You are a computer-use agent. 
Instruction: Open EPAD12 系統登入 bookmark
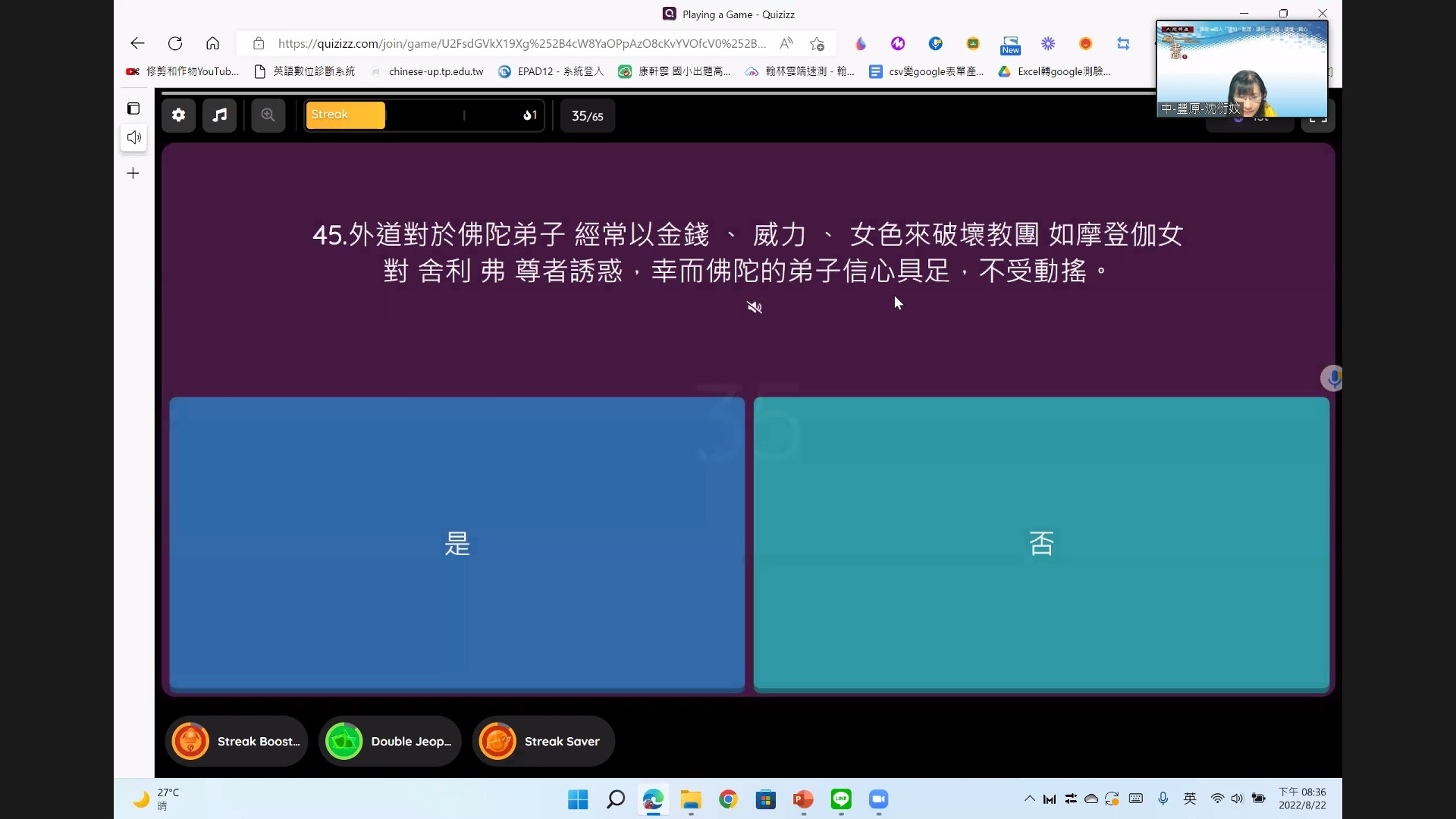click(x=551, y=71)
